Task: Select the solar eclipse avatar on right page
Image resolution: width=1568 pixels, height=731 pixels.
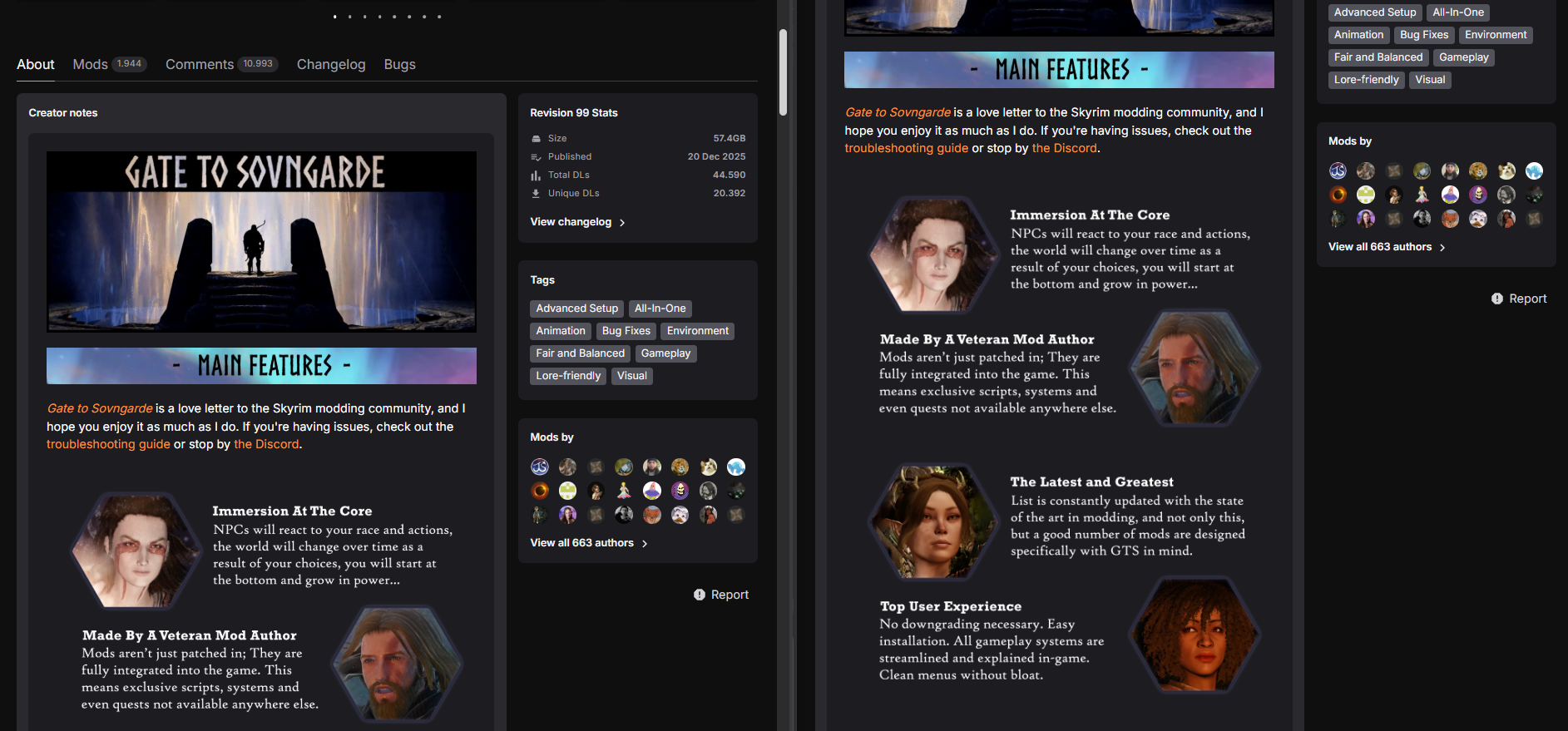Action: (x=1338, y=195)
